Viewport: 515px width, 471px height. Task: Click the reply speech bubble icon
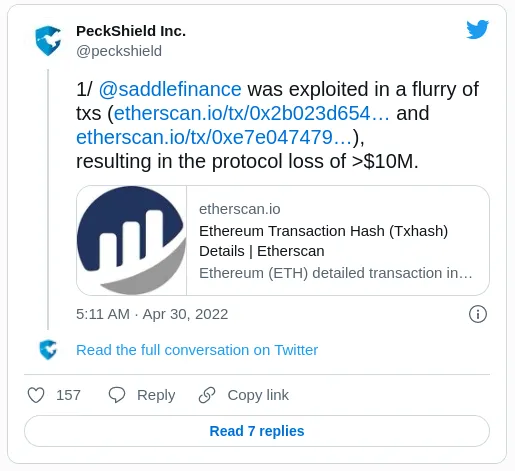pyautogui.click(x=117, y=395)
